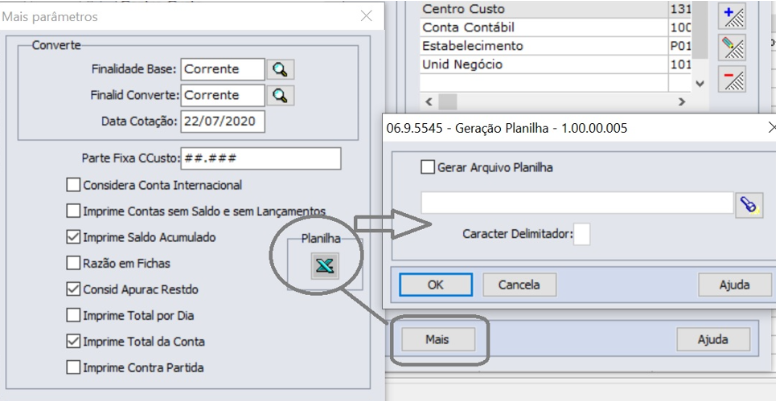
Task: Select the Conta Contábil row
Action: tap(556, 27)
